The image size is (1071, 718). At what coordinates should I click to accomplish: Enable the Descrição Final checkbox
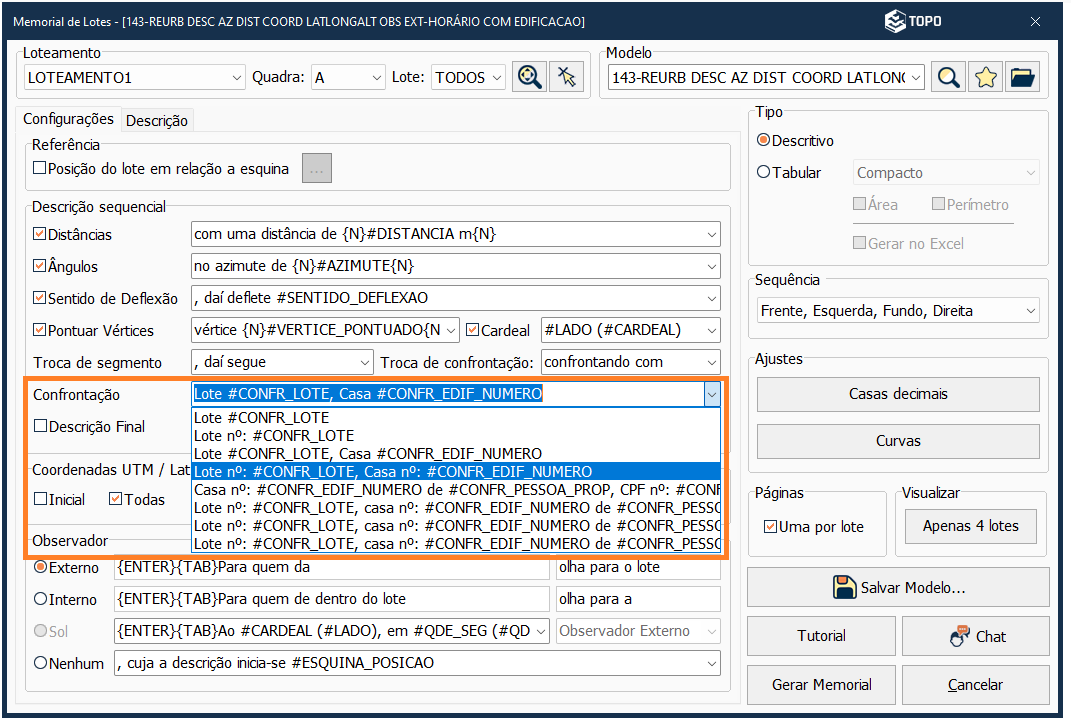pyautogui.click(x=40, y=426)
